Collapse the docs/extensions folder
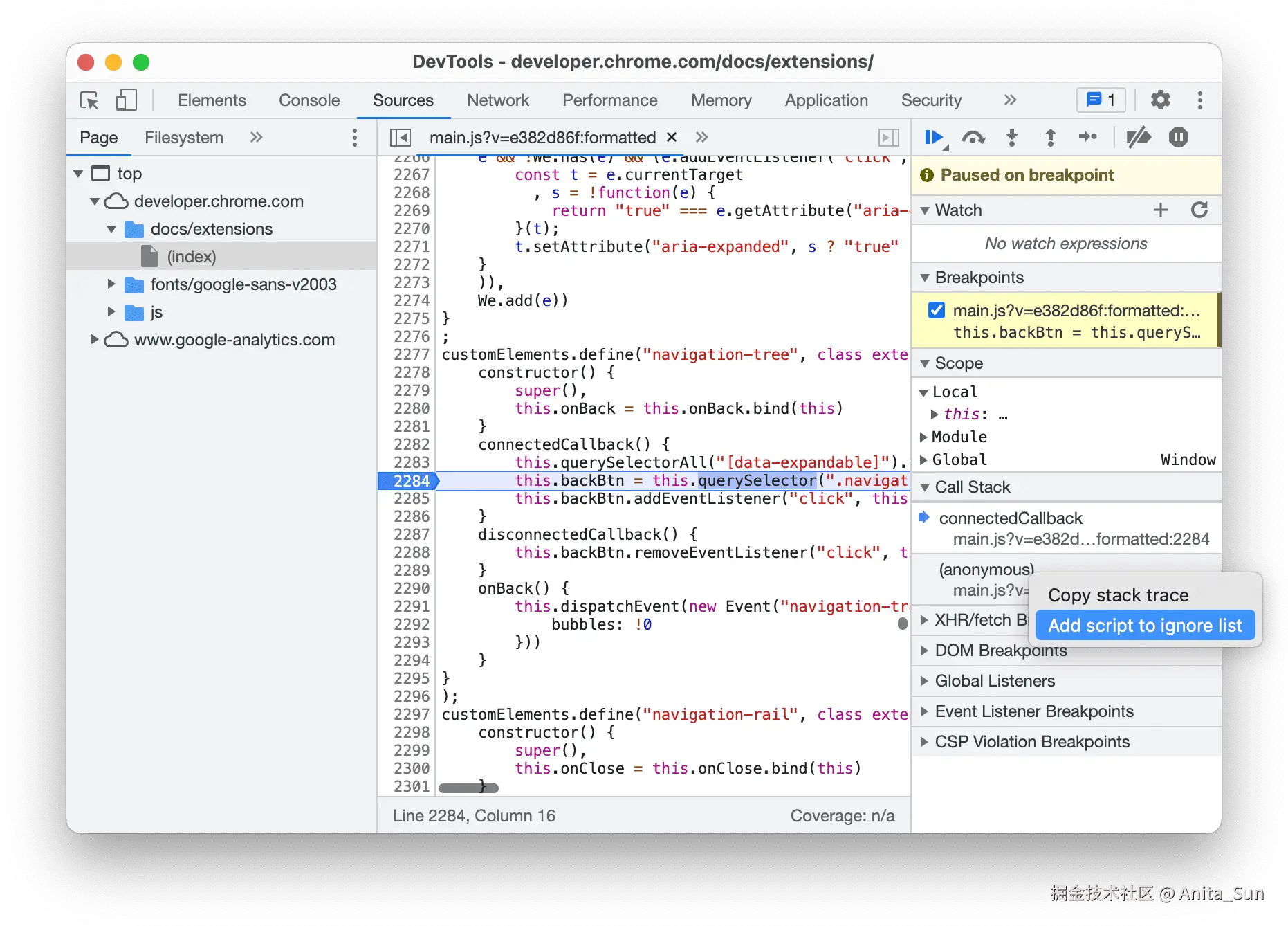 click(111, 229)
